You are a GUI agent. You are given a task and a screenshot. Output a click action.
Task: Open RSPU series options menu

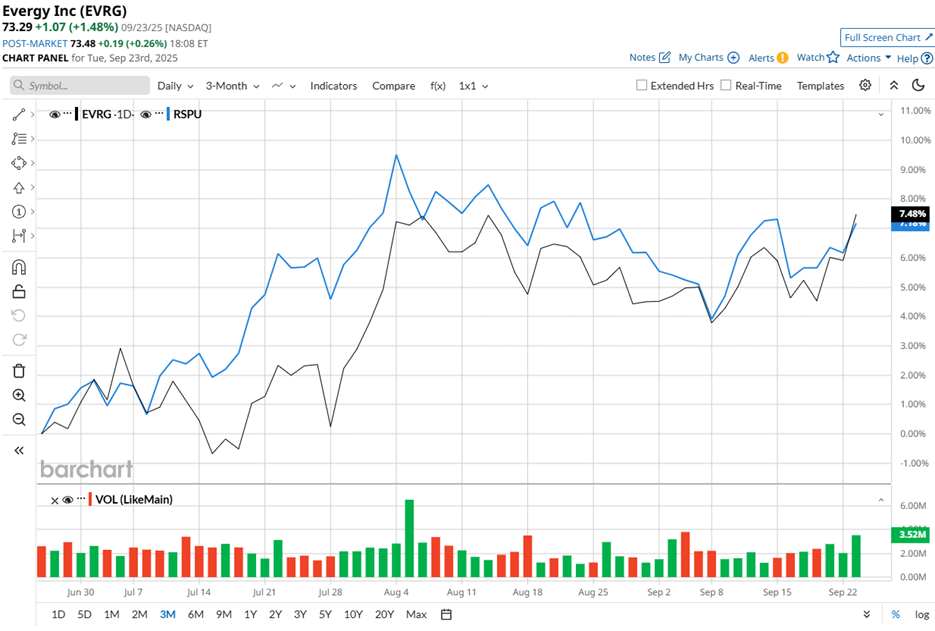point(159,113)
